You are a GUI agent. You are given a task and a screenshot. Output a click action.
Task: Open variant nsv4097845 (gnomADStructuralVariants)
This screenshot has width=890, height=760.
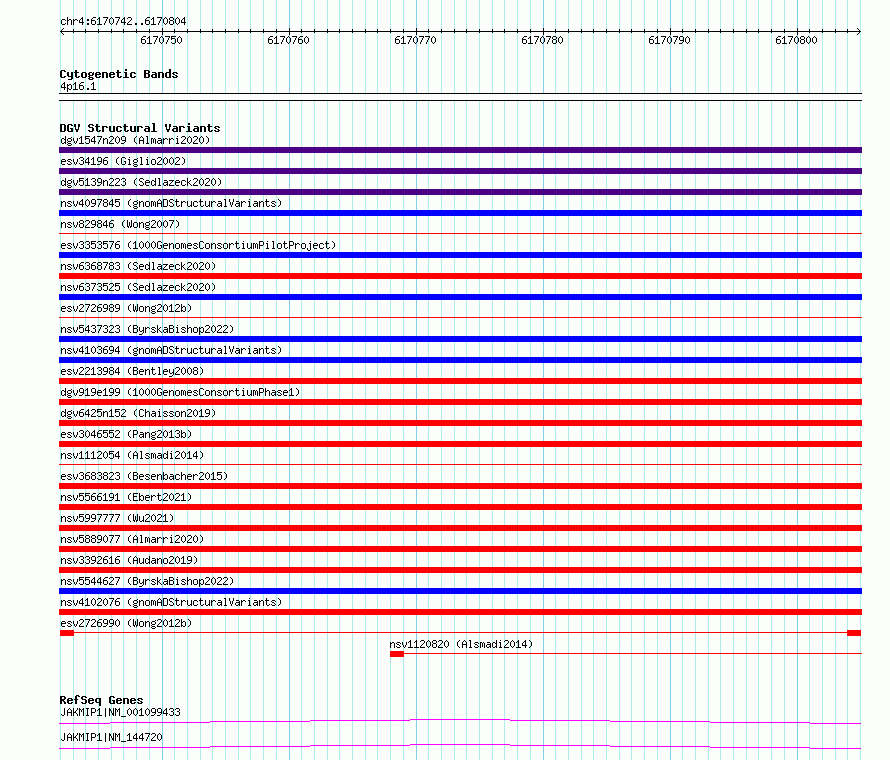pos(171,203)
